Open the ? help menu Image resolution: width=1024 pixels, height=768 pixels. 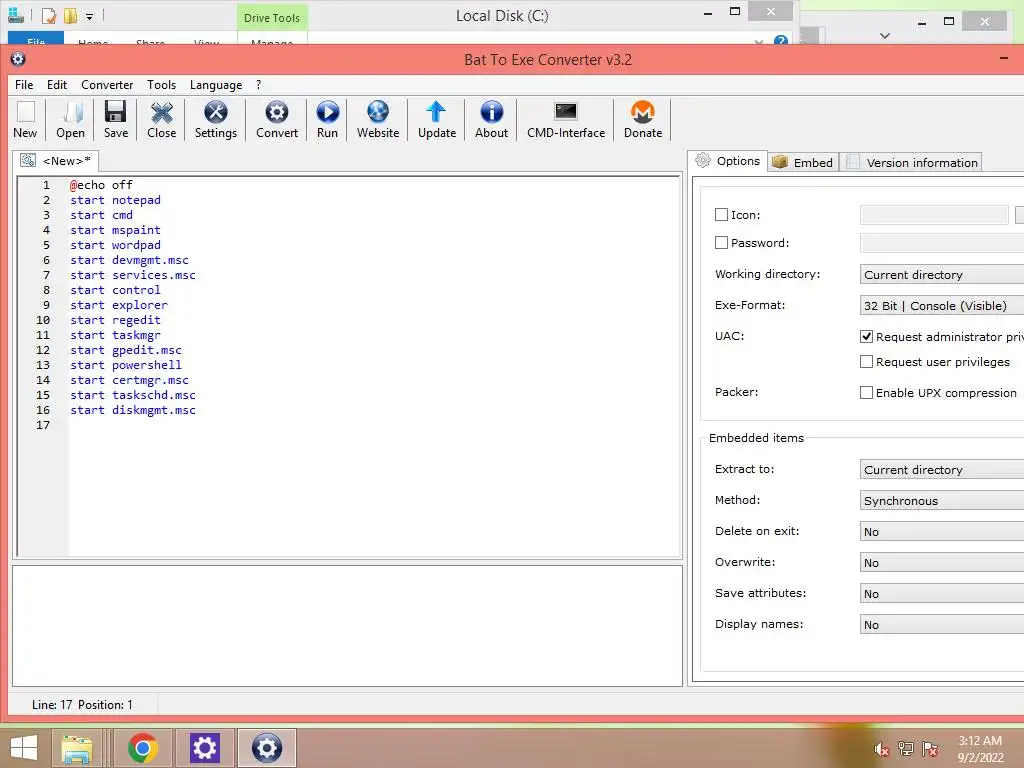(259, 85)
